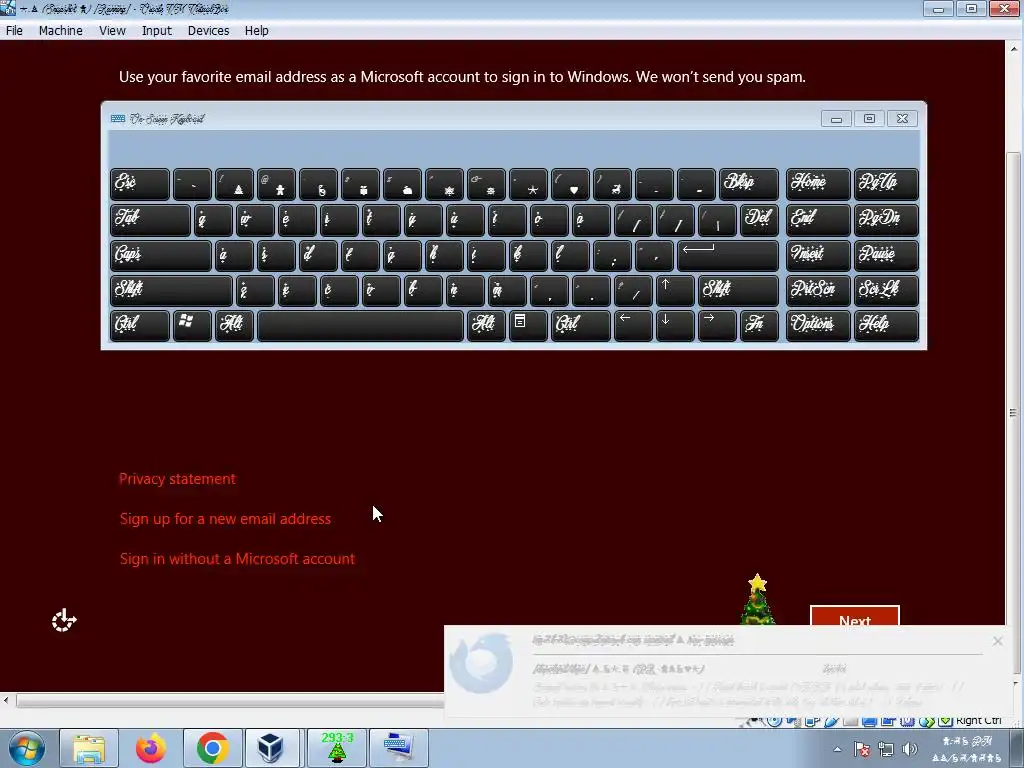The width and height of the screenshot is (1024, 768).
Task: Click the Insert key
Action: tap(818, 255)
